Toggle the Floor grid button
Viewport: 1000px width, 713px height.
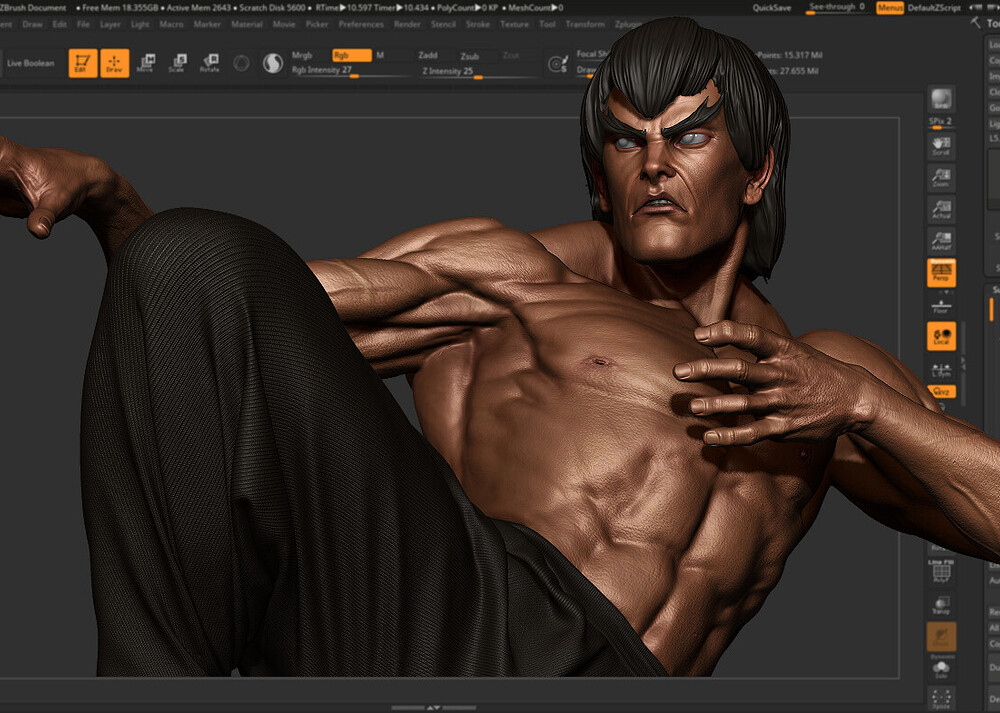tap(941, 307)
